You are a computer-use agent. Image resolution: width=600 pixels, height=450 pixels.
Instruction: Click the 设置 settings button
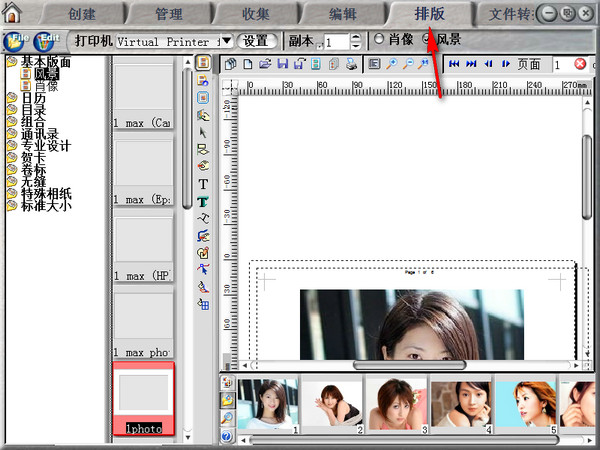click(257, 41)
